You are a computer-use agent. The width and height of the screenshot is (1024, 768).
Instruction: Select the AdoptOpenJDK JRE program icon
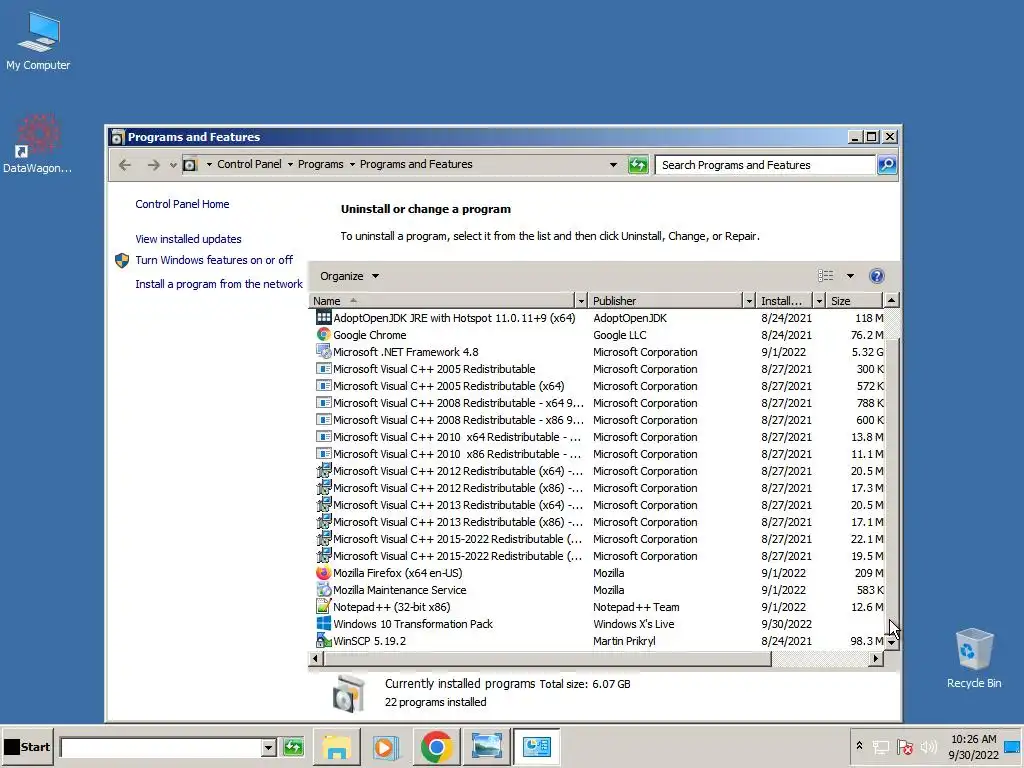pyautogui.click(x=323, y=317)
